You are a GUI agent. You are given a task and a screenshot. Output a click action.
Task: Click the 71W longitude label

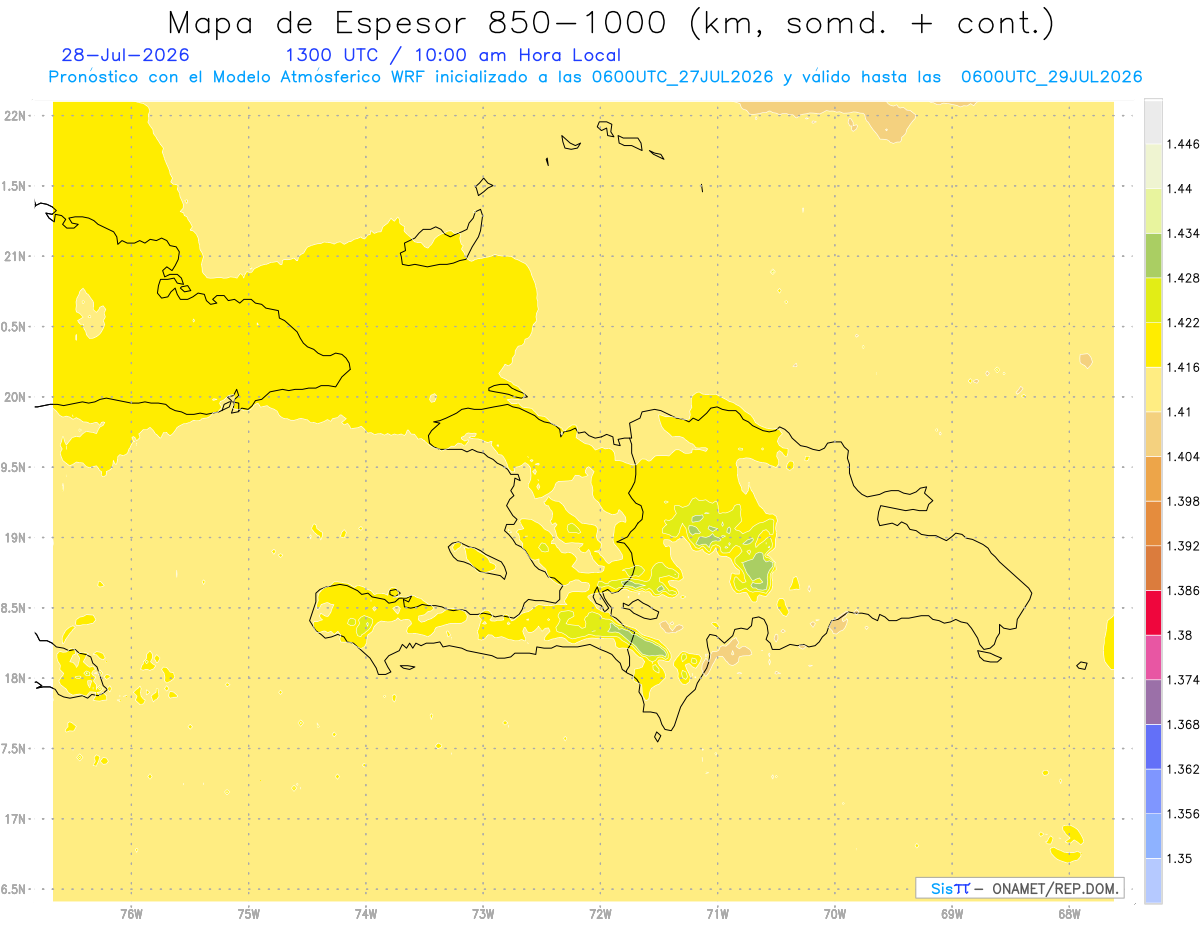click(x=717, y=914)
